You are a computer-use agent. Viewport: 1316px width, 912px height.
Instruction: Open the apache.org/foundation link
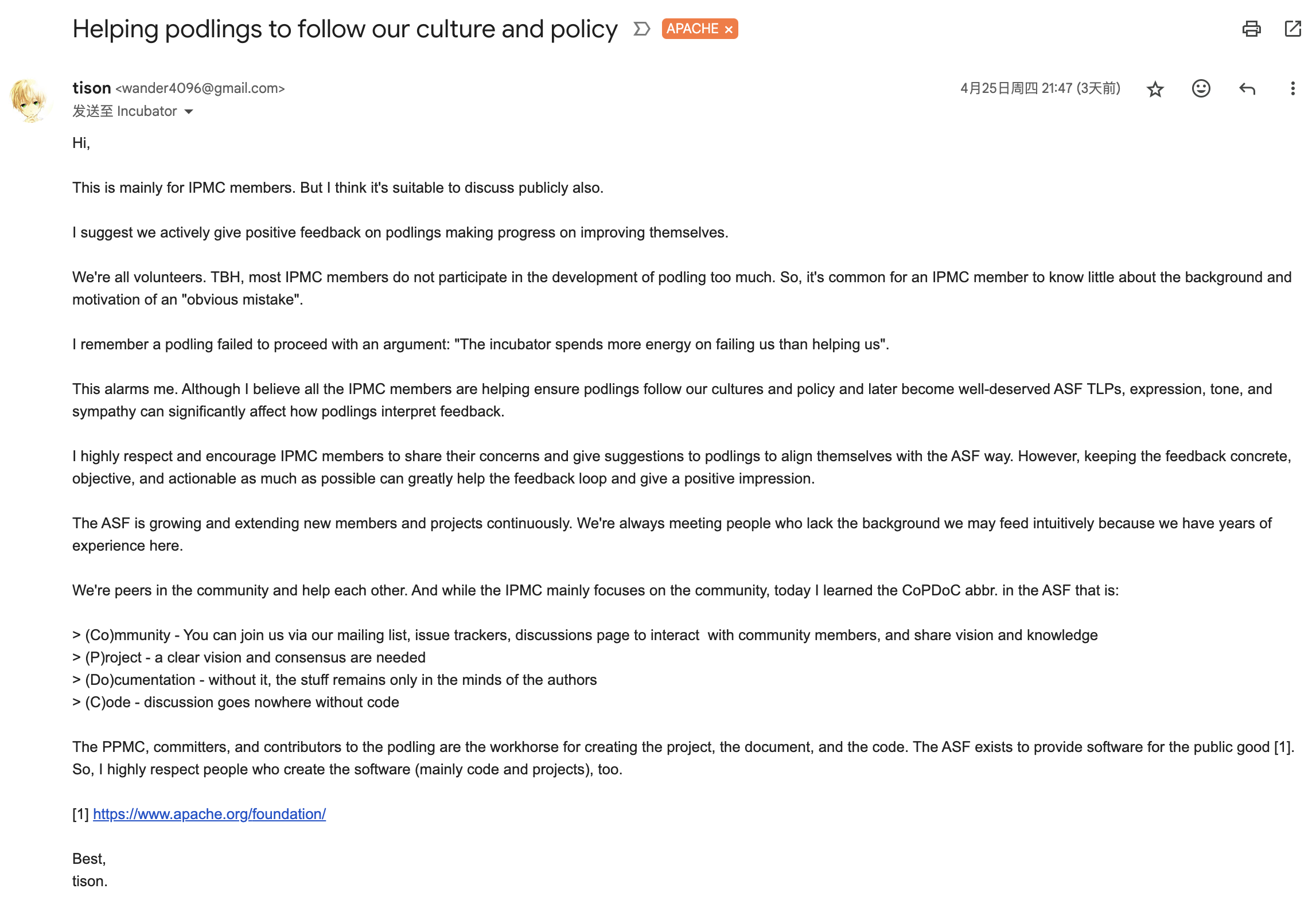tap(209, 814)
